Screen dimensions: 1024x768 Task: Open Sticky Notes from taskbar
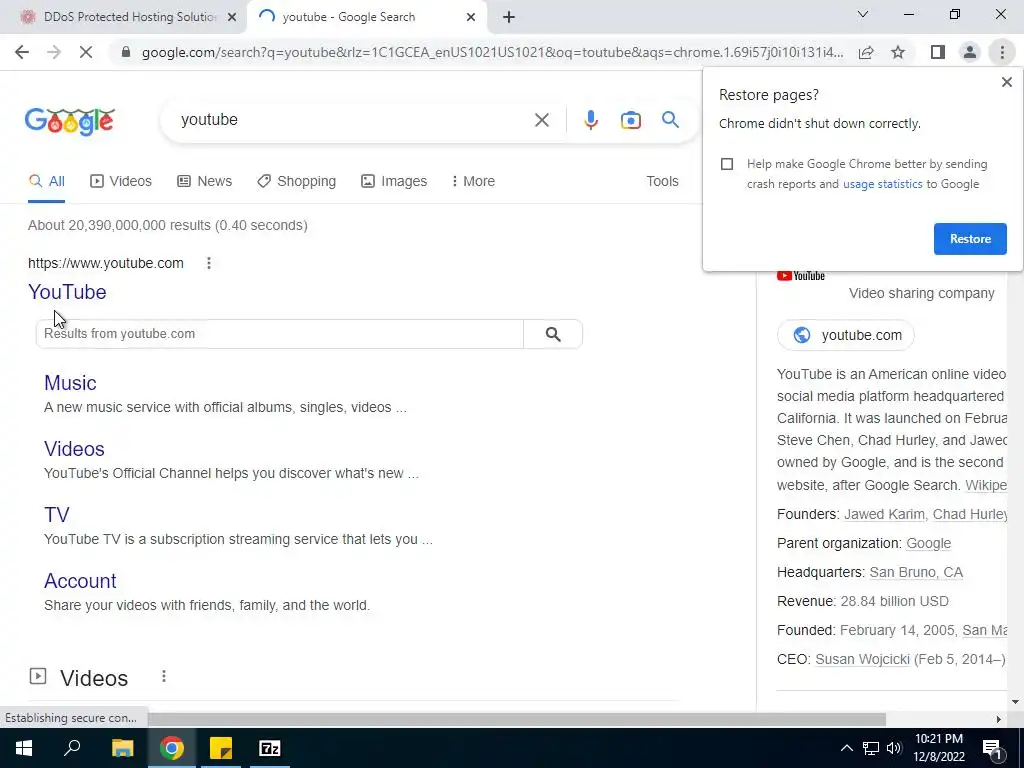coord(221,748)
